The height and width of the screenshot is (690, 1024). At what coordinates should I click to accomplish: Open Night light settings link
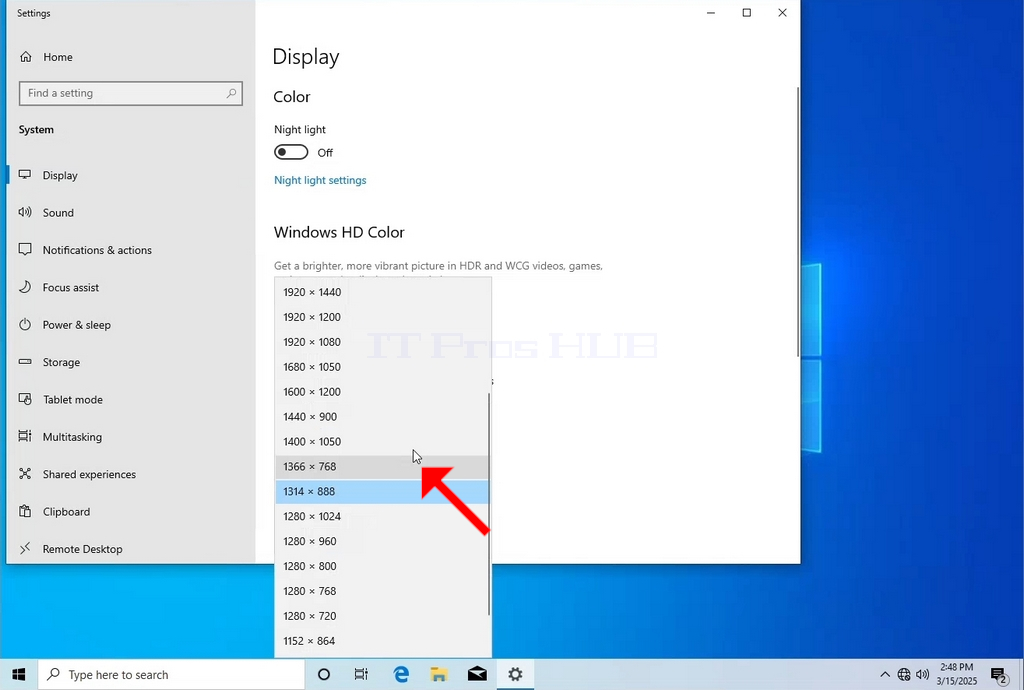click(x=320, y=180)
